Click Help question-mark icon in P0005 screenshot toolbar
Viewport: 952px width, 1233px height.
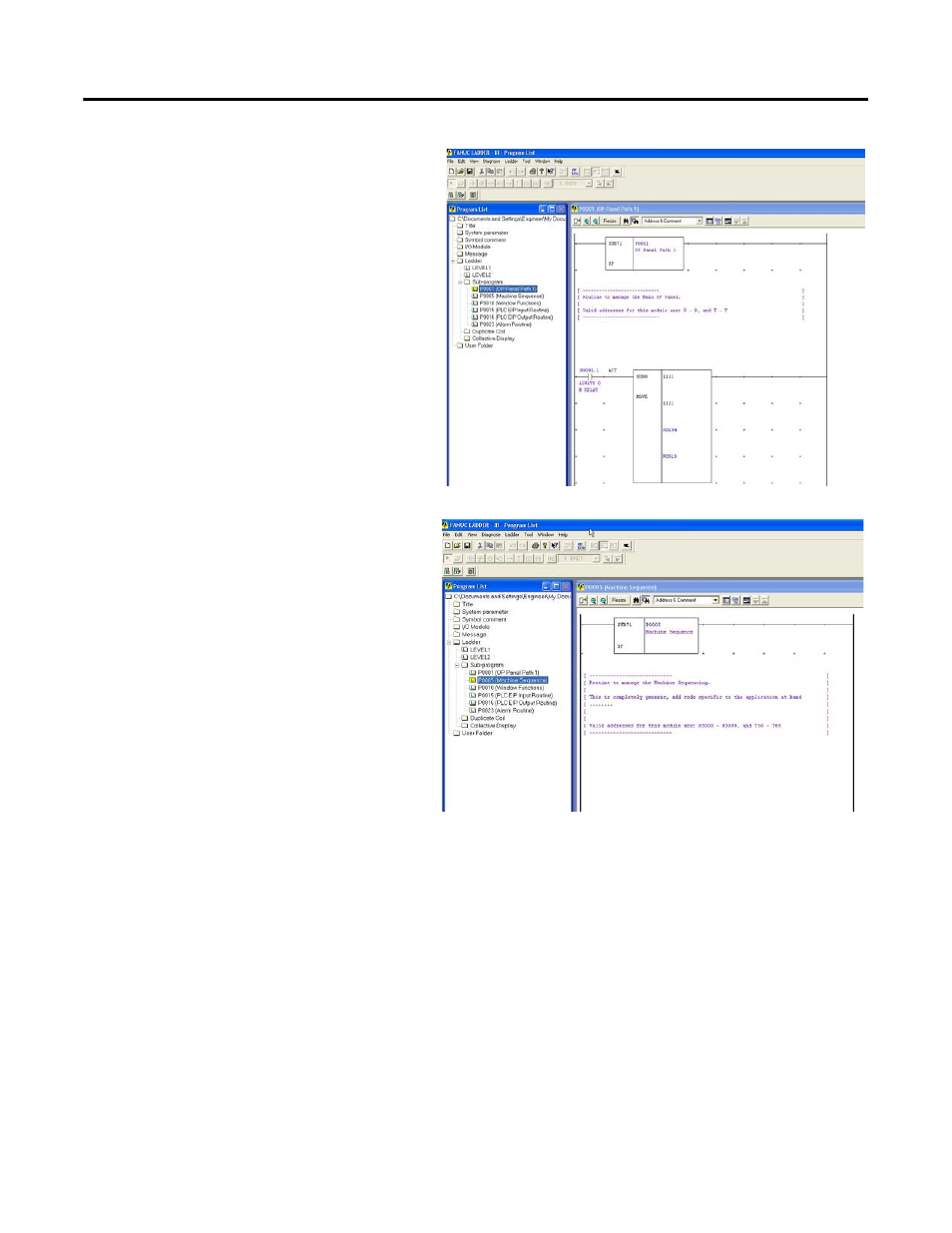coord(545,546)
